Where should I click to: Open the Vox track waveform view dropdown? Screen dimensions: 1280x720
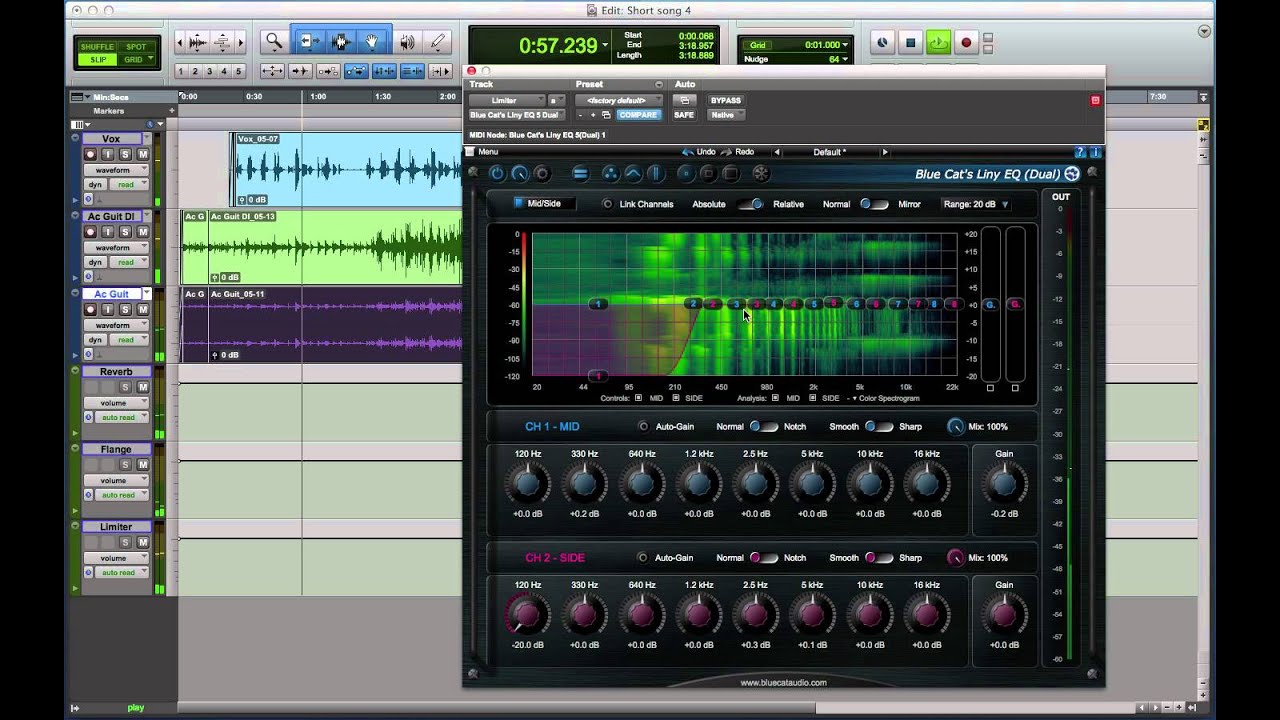pos(116,170)
